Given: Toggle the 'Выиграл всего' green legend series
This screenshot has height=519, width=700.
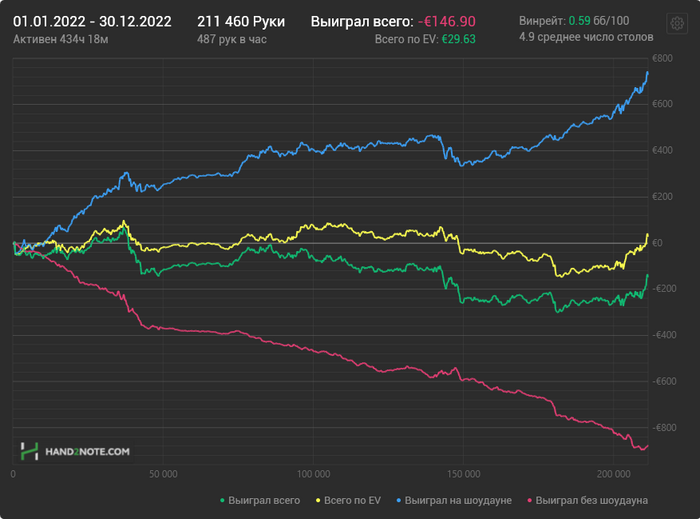Looking at the screenshot, I should (260, 501).
